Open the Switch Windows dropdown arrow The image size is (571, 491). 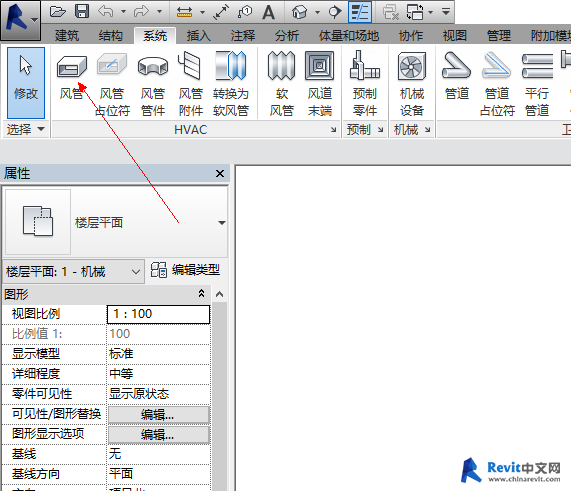[430, 12]
